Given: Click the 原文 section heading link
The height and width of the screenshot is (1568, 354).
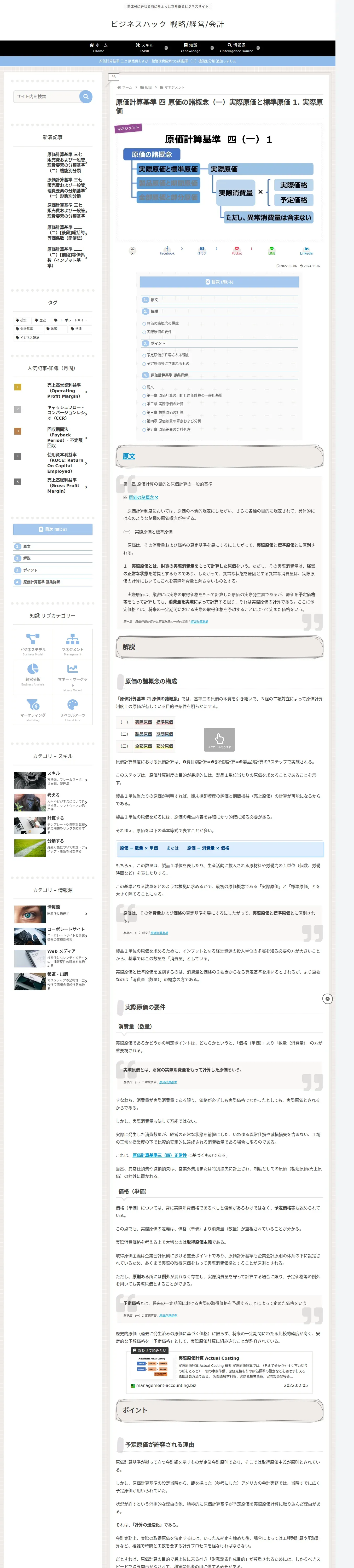Looking at the screenshot, I should 129,457.
